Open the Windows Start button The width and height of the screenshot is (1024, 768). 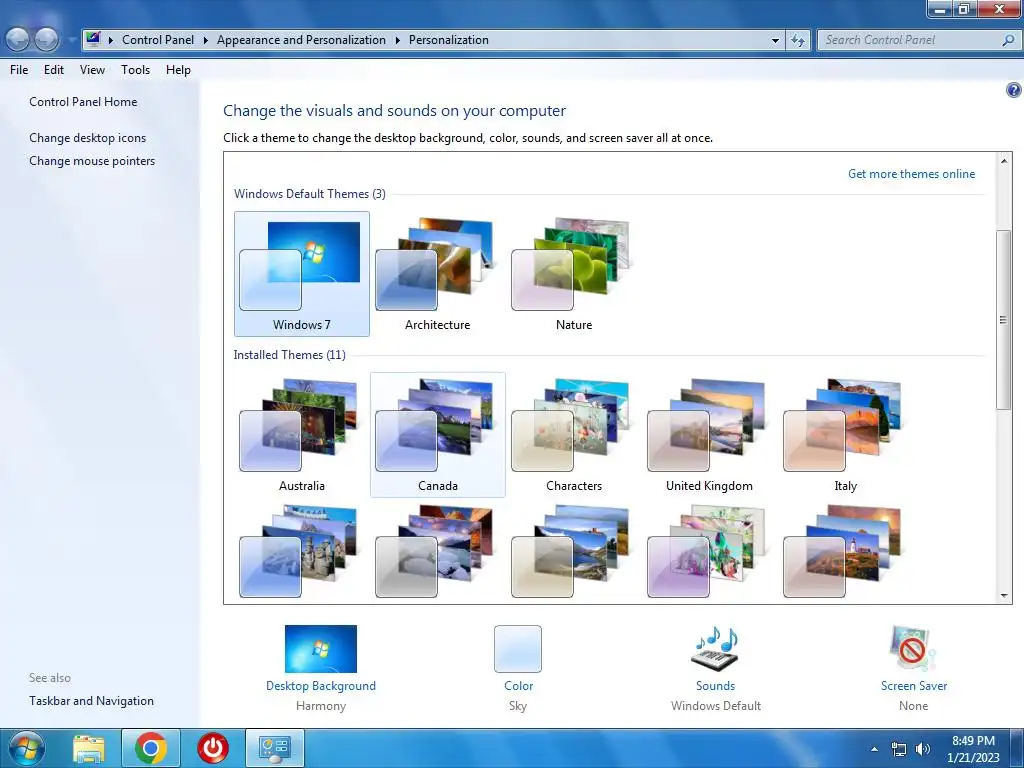tap(25, 748)
